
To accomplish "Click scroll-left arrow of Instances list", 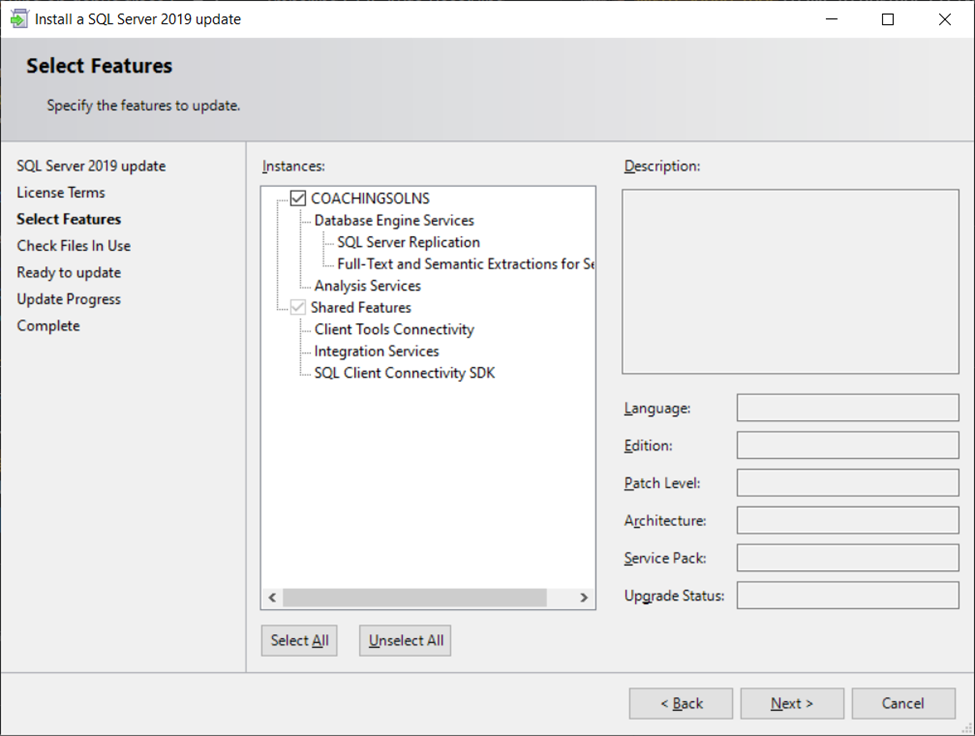I will [x=272, y=597].
